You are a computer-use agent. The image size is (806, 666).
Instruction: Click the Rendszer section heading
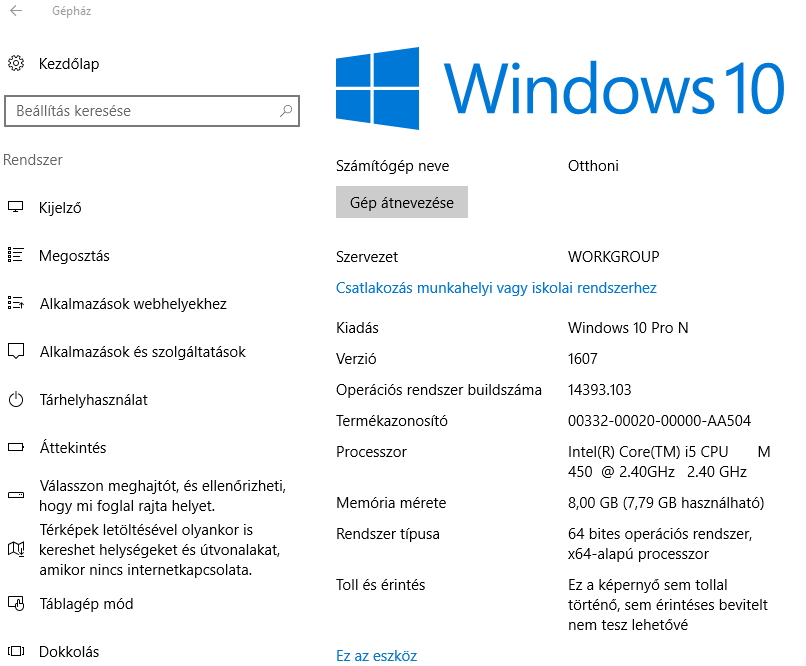click(x=33, y=160)
